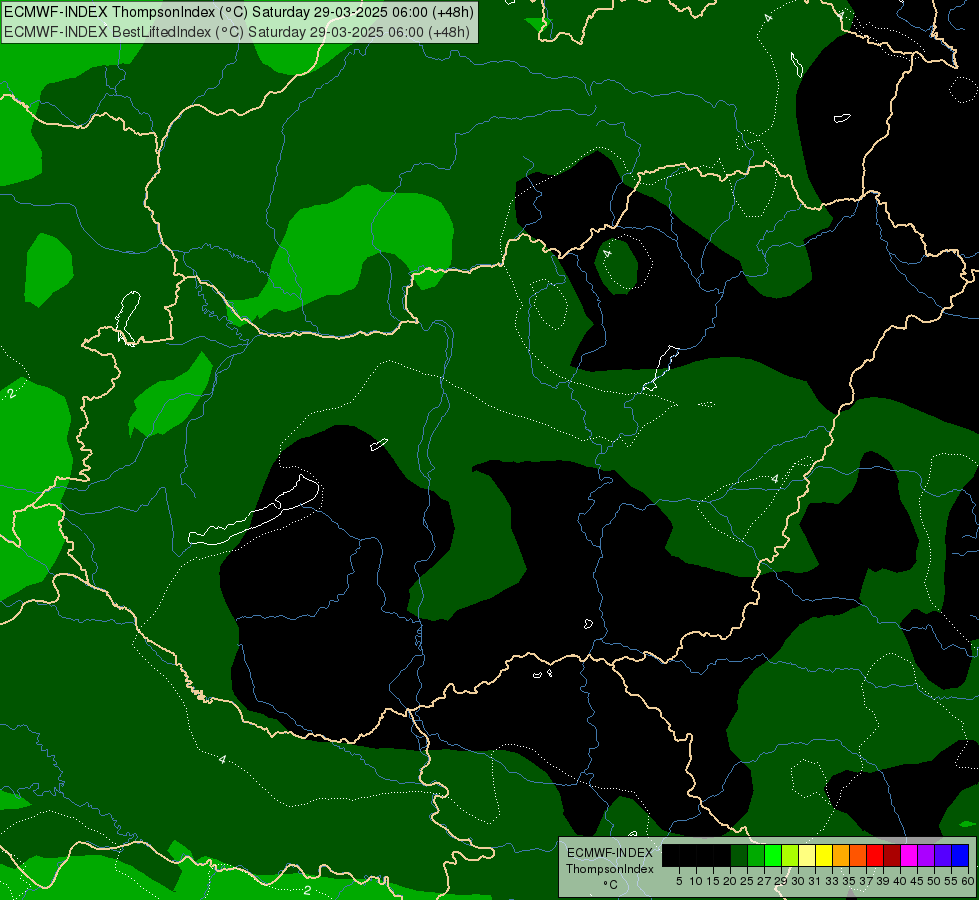
Task: Click the first black legend swatch below 5
Action: (671, 855)
